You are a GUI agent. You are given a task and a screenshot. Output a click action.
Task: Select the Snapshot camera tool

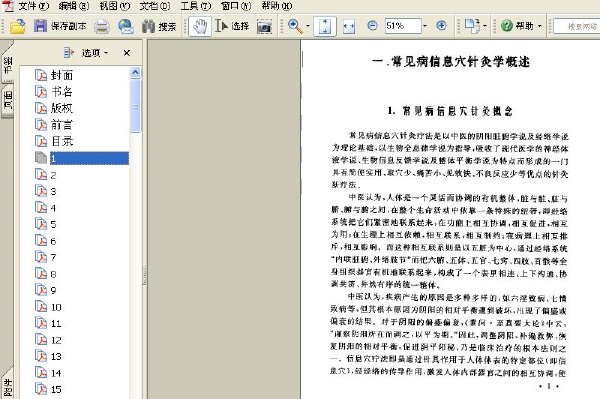point(264,26)
